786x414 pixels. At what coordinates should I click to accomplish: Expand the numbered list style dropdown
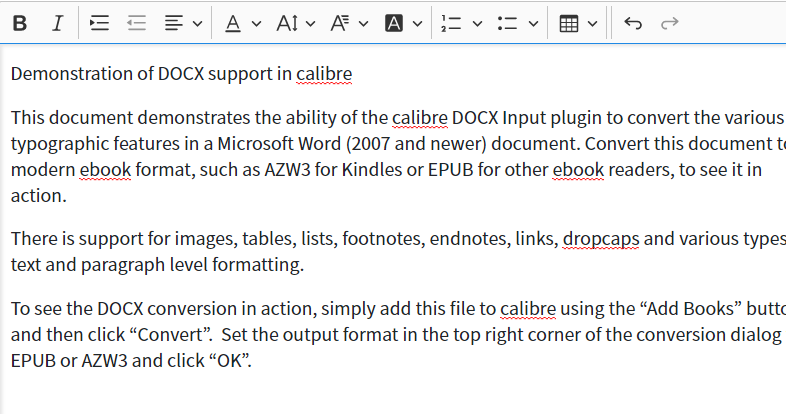pyautogui.click(x=478, y=24)
